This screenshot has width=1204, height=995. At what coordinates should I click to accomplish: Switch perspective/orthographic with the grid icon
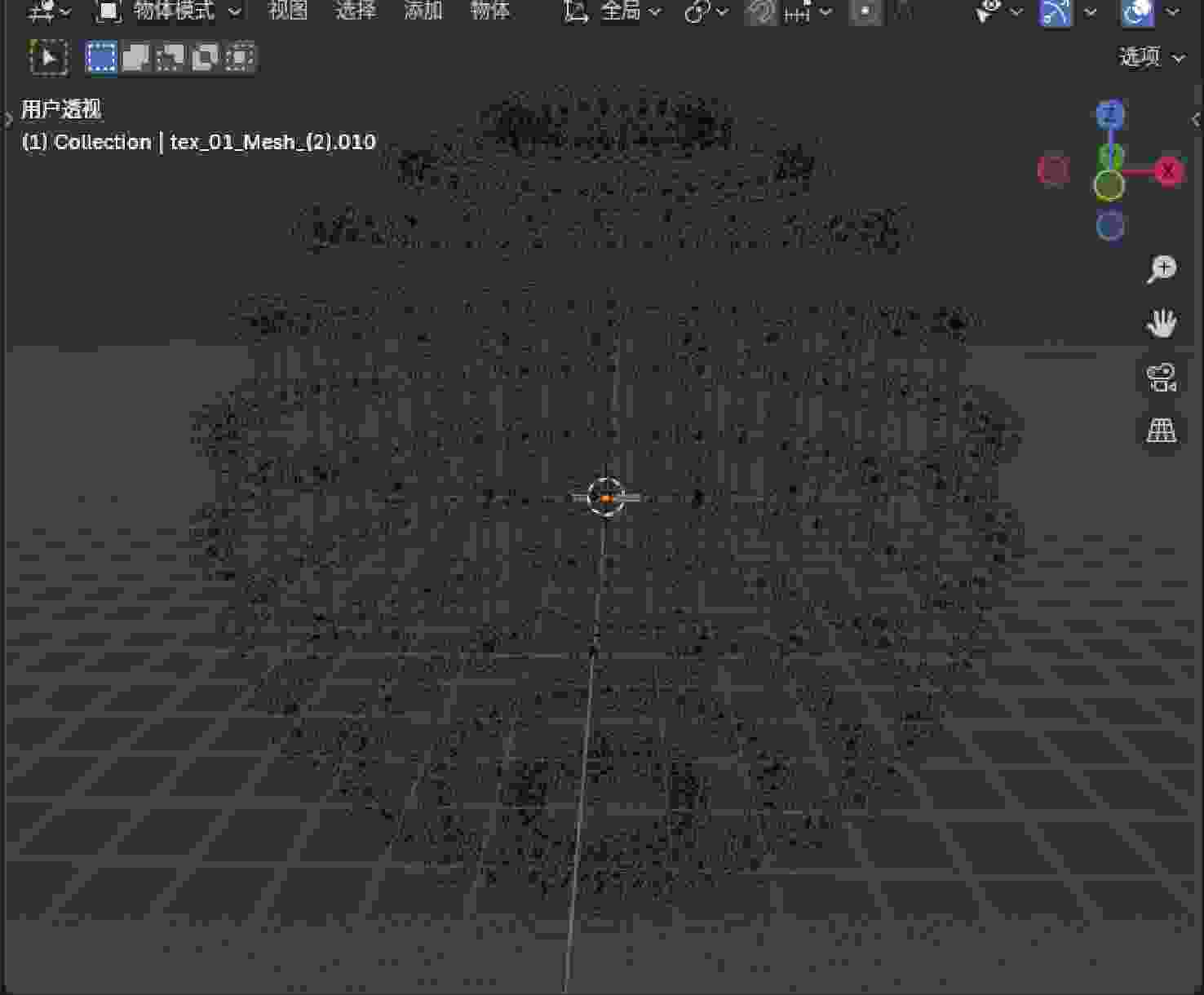(1162, 431)
